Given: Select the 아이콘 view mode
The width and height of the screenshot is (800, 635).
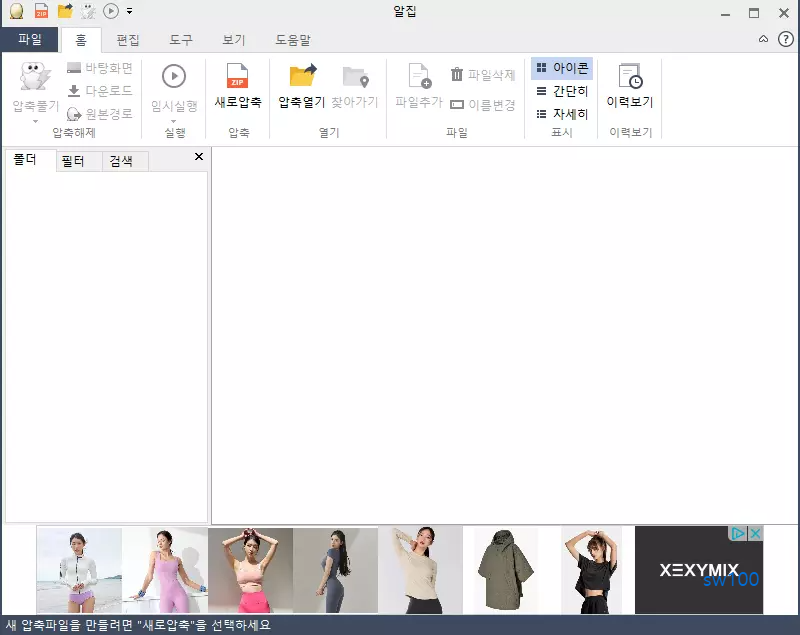Looking at the screenshot, I should pos(560,68).
